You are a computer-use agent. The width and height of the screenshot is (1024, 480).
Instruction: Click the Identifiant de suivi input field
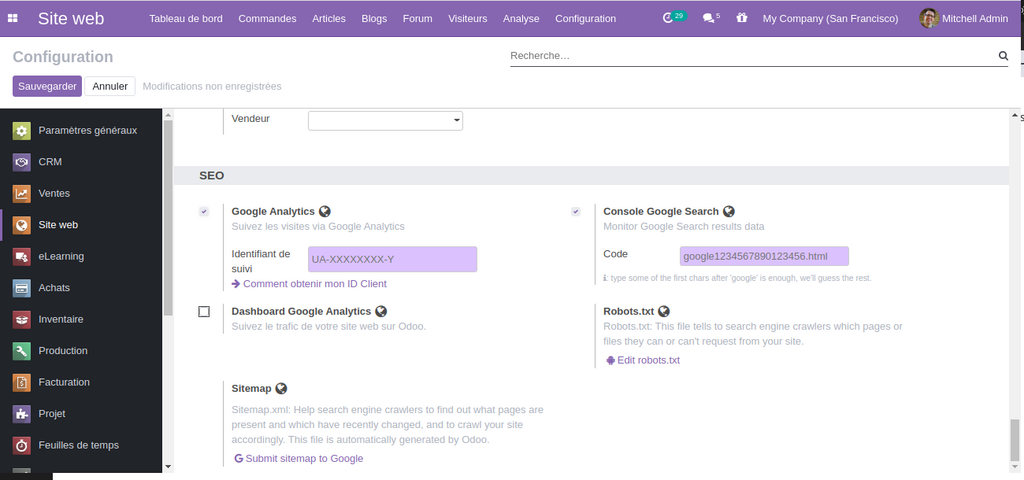click(x=392, y=260)
